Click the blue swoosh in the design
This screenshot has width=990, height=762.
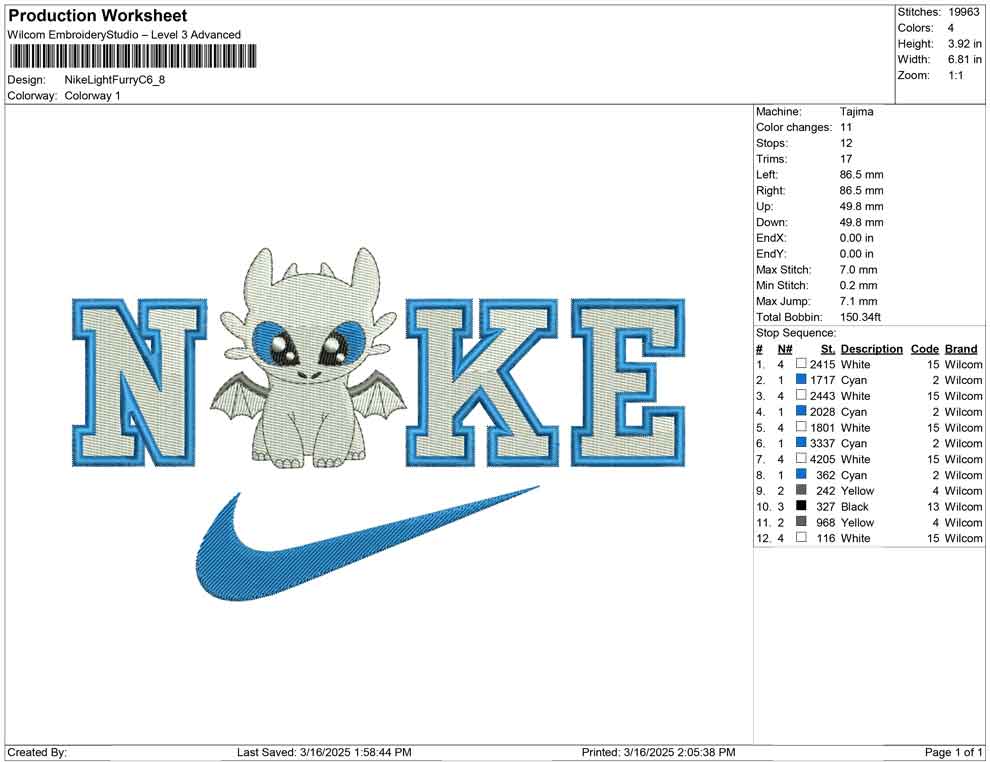(367, 544)
